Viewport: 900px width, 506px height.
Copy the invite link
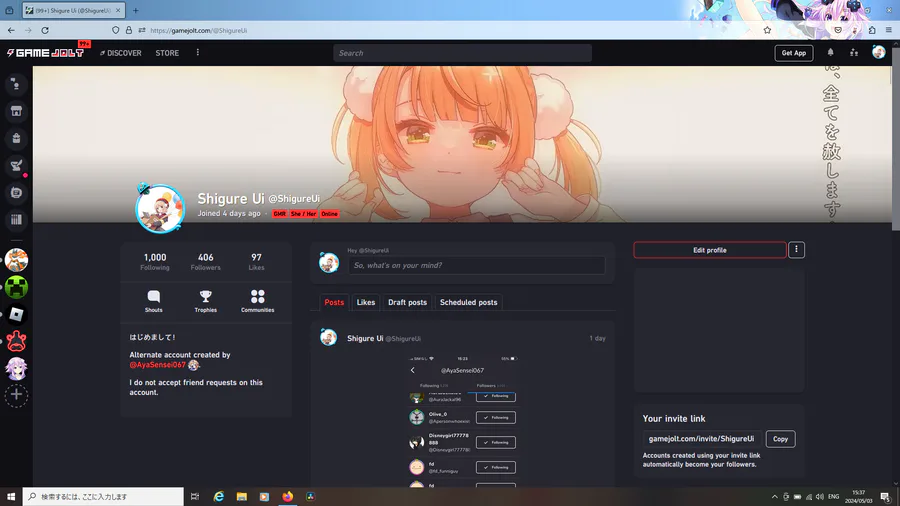click(780, 439)
